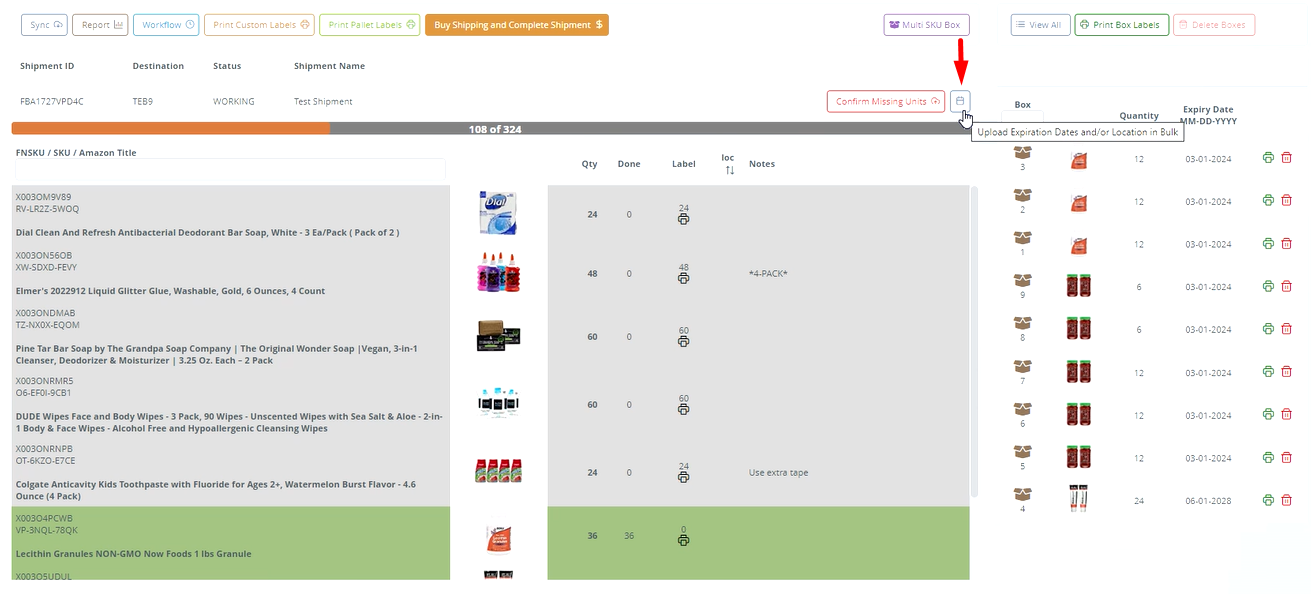The height and width of the screenshot is (594, 1311).
Task: Open the Workflow button
Action: 166,25
